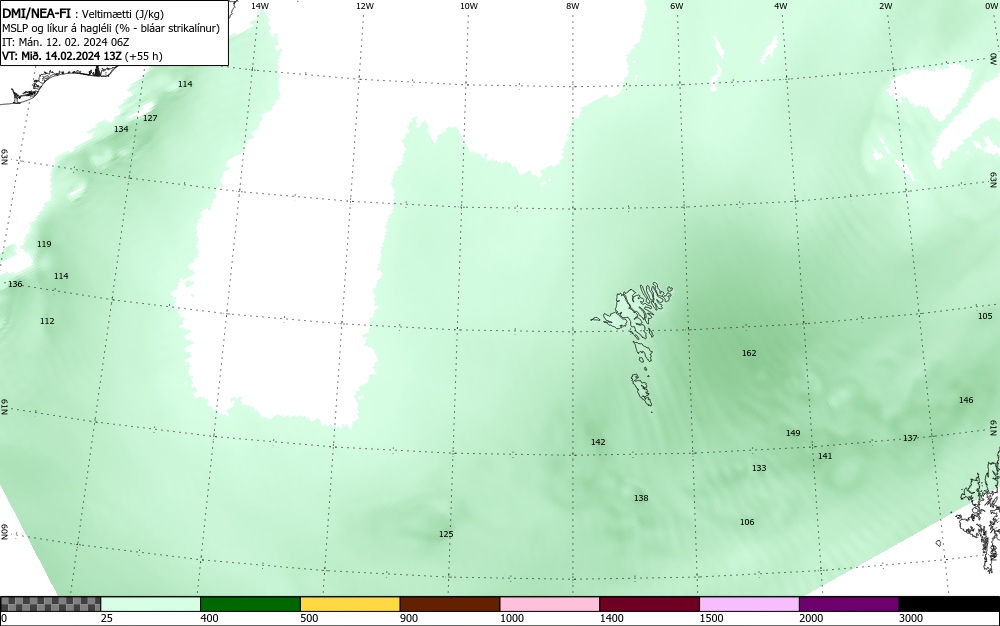Click the 2W longitude label
Viewport: 1000px width, 626px height.
pos(885,6)
